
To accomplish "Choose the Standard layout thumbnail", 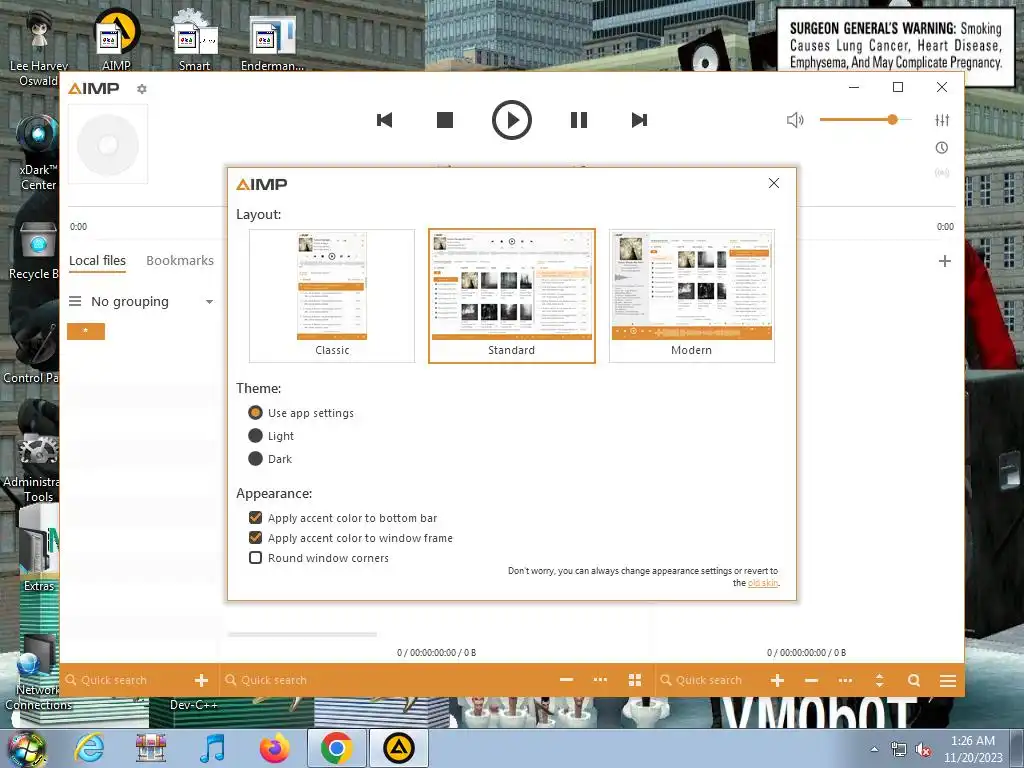I will pos(511,295).
